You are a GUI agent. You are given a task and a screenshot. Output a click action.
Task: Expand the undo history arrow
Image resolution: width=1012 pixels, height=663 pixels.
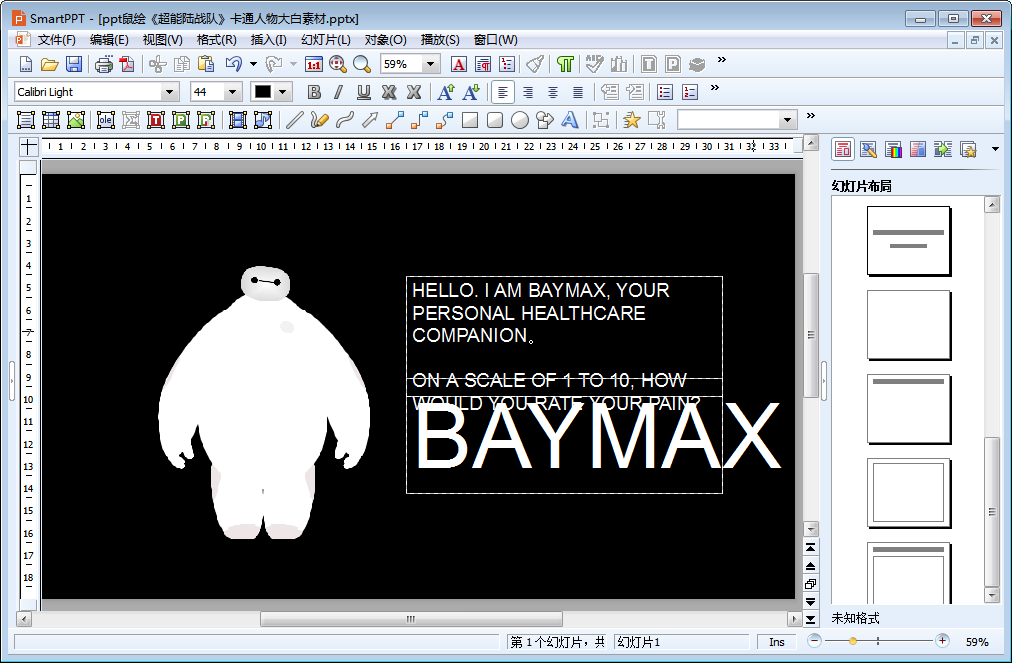[x=254, y=64]
